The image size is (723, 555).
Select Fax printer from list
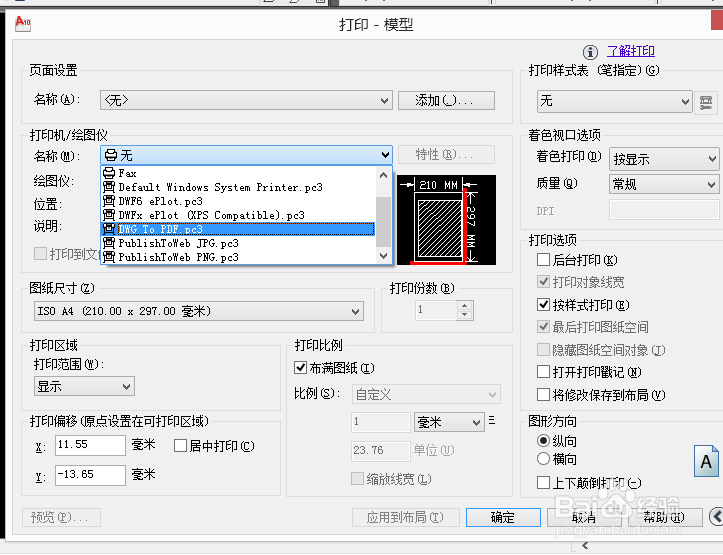(x=239, y=173)
